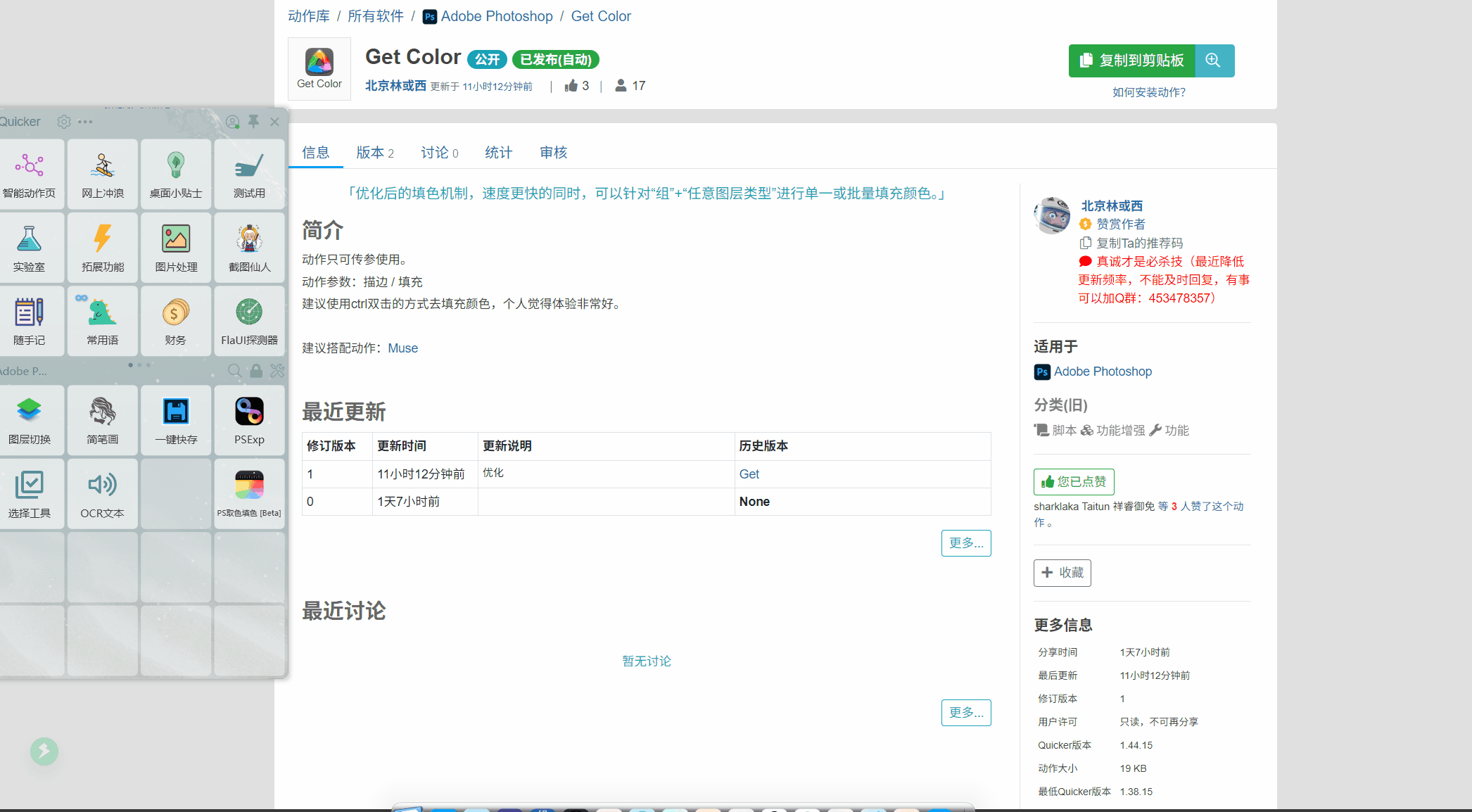This screenshot has height=812, width=1472.
Task: Close the Quicker panel
Action: tap(275, 122)
